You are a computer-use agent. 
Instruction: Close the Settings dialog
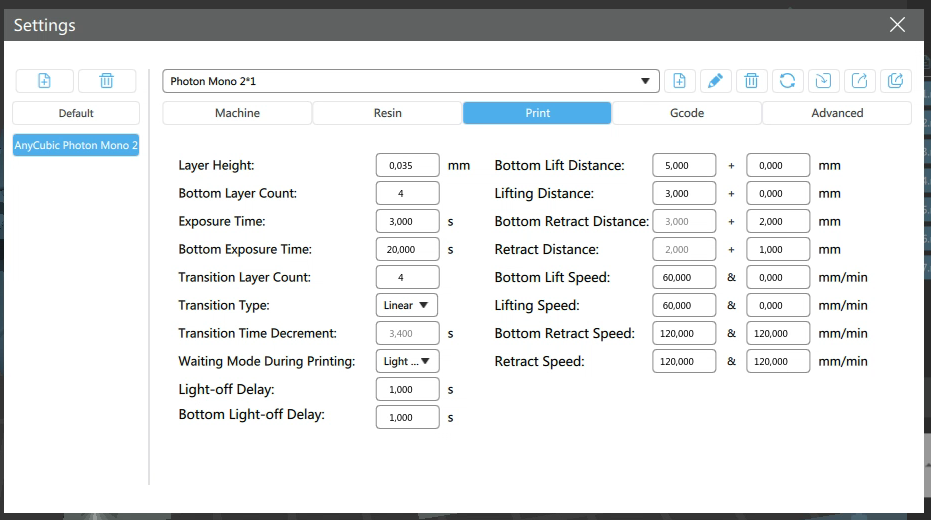point(897,24)
